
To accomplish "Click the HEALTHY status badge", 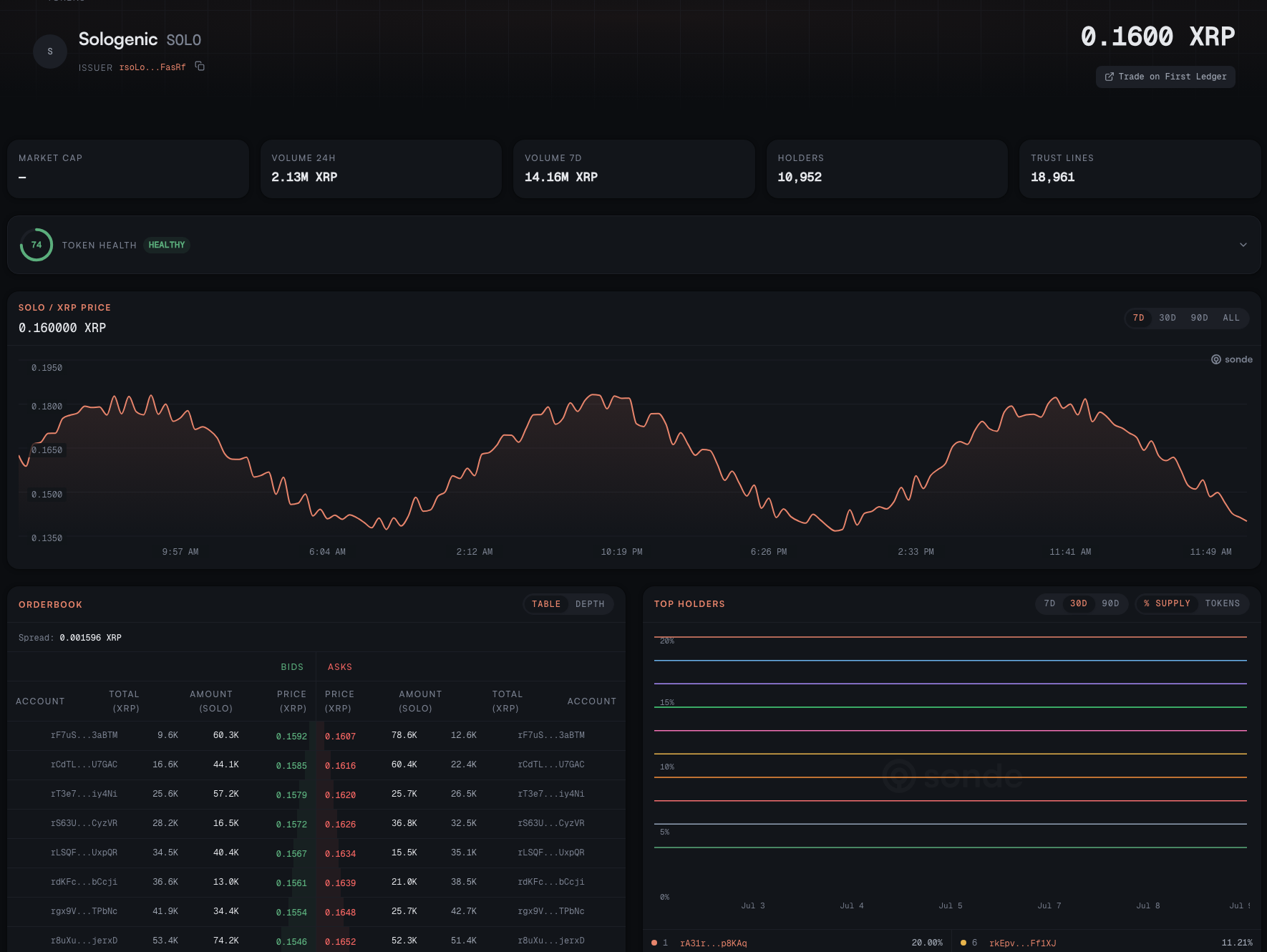I will pos(167,245).
